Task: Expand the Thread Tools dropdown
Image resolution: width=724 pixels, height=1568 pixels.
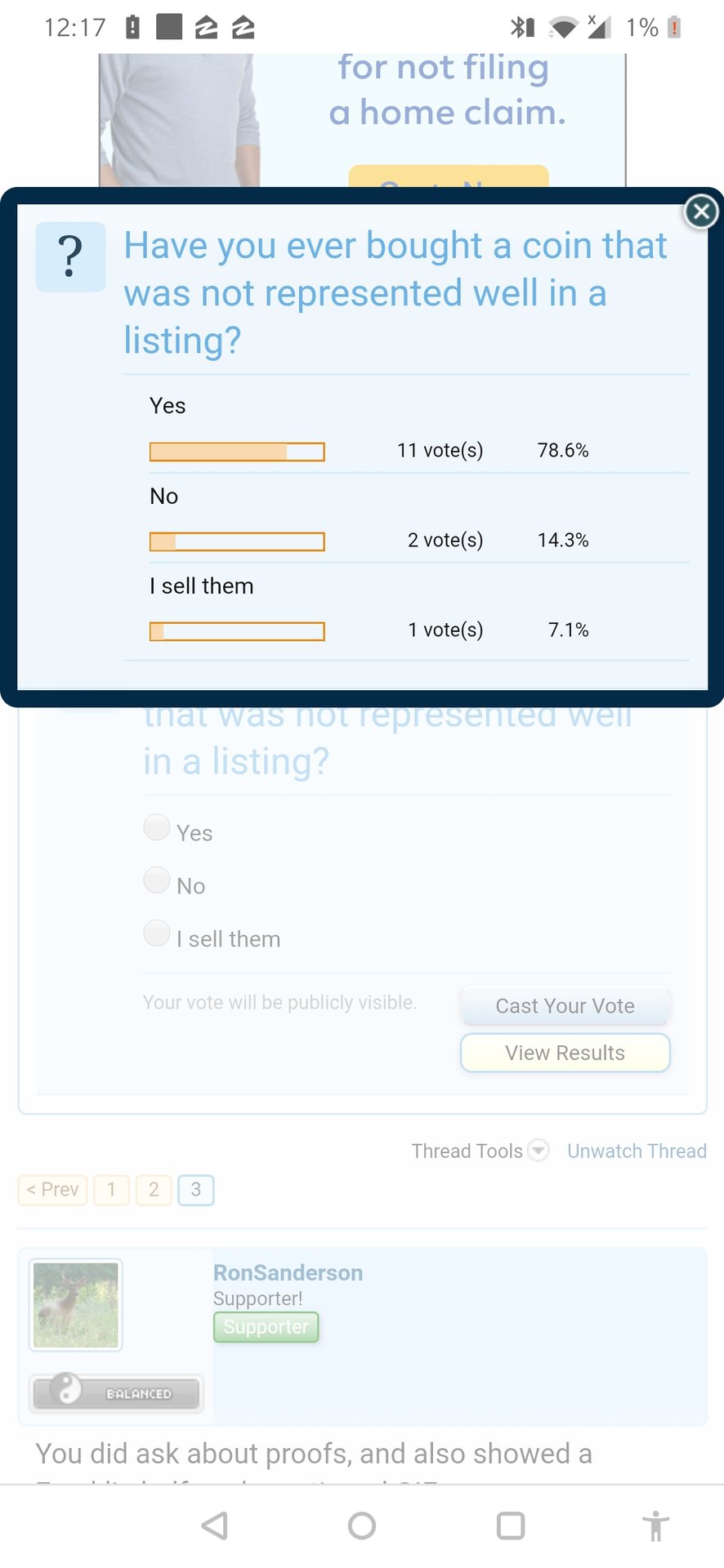Action: pyautogui.click(x=480, y=1151)
